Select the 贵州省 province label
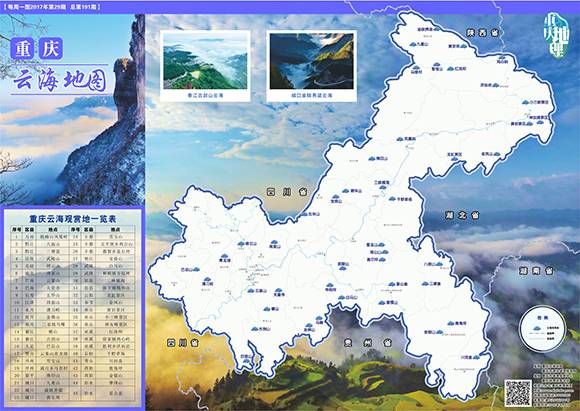This screenshot has height=411, width=580. point(368,343)
